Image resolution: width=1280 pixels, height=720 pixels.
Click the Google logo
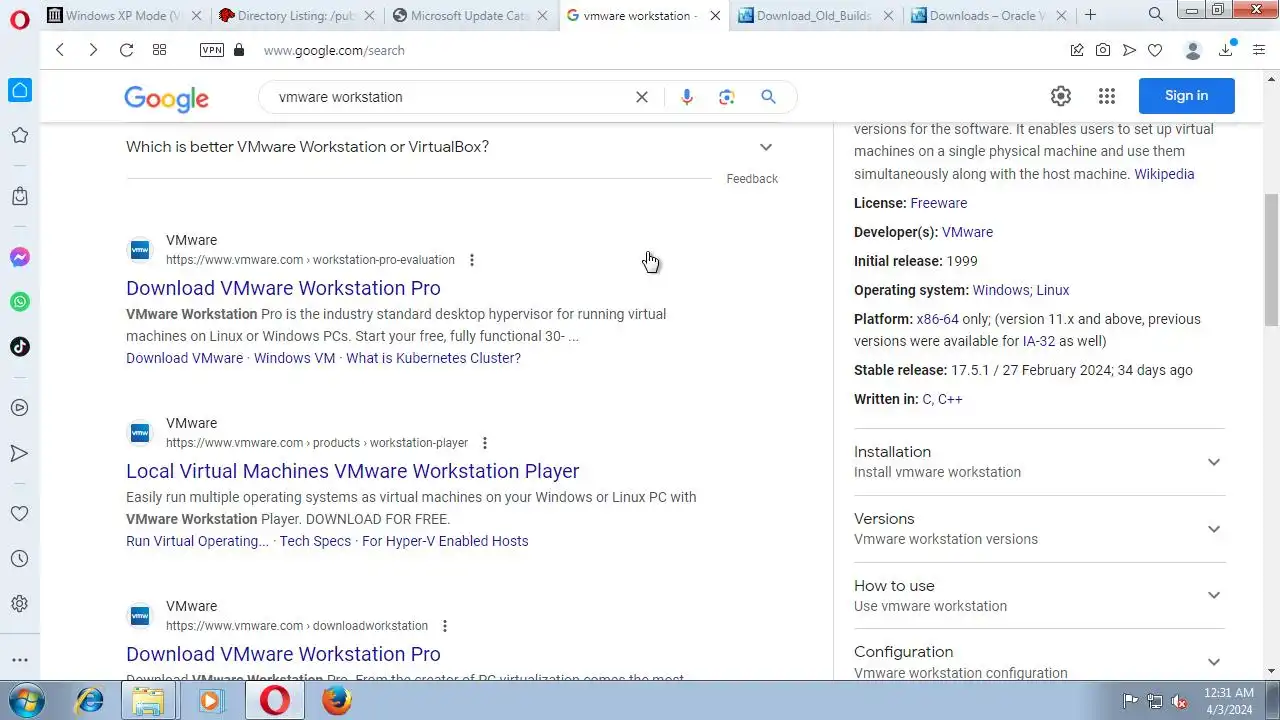pyautogui.click(x=167, y=98)
